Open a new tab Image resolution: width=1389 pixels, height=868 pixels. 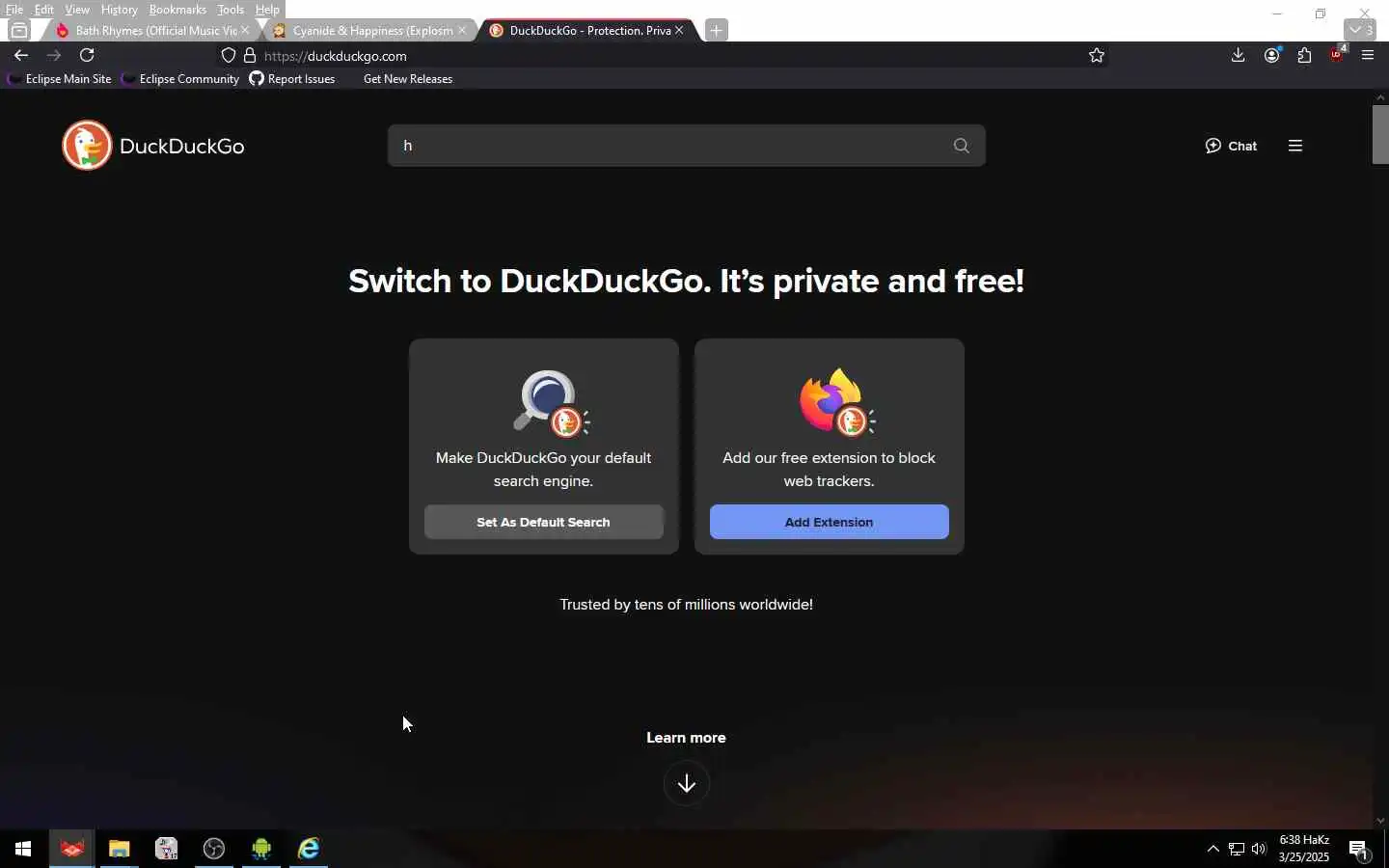(x=716, y=30)
